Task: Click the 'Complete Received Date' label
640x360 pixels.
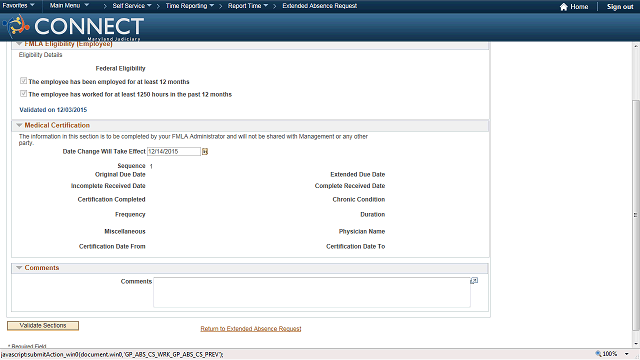Action: click(350, 186)
